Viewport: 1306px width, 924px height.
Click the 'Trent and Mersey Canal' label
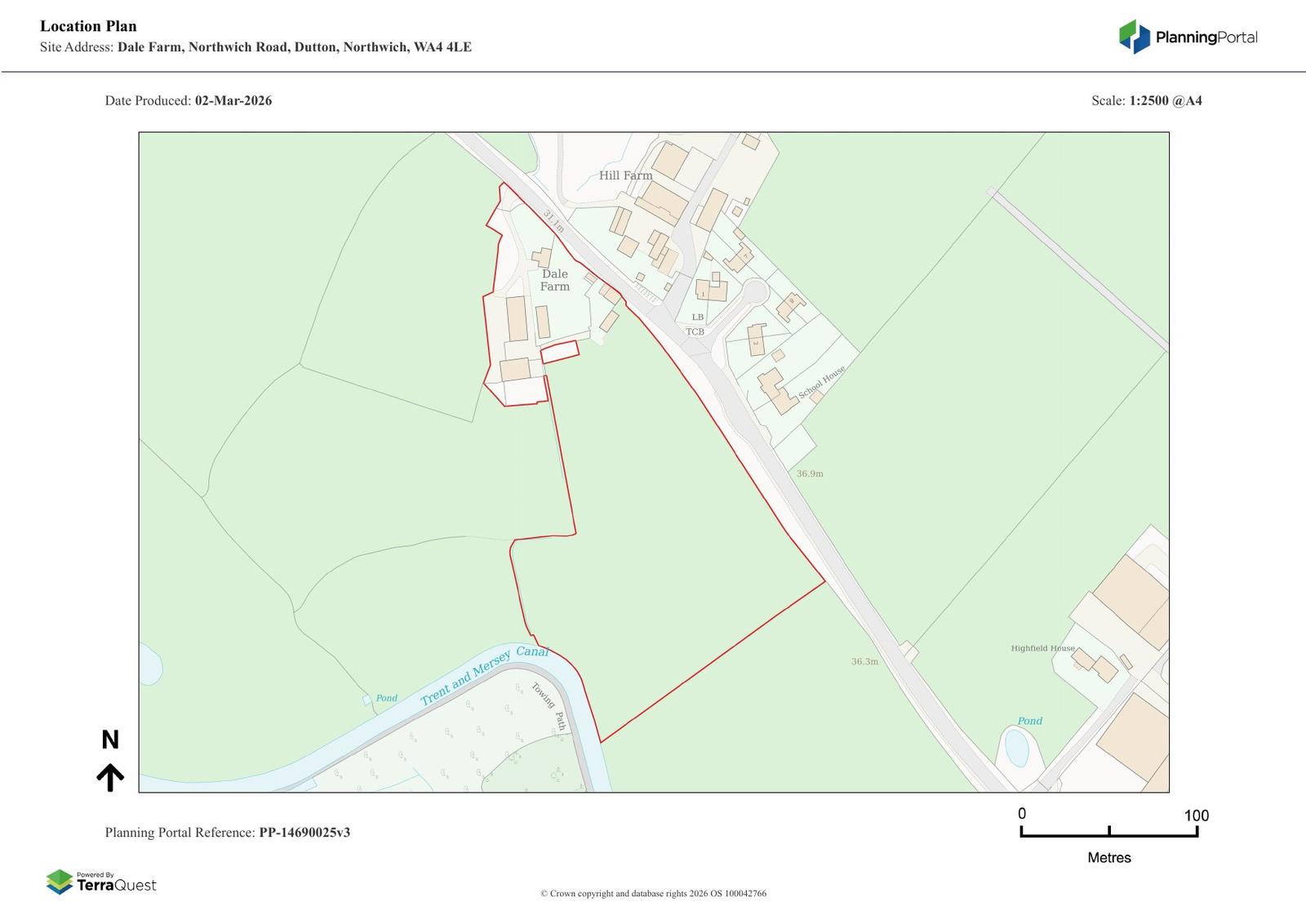pos(484,675)
